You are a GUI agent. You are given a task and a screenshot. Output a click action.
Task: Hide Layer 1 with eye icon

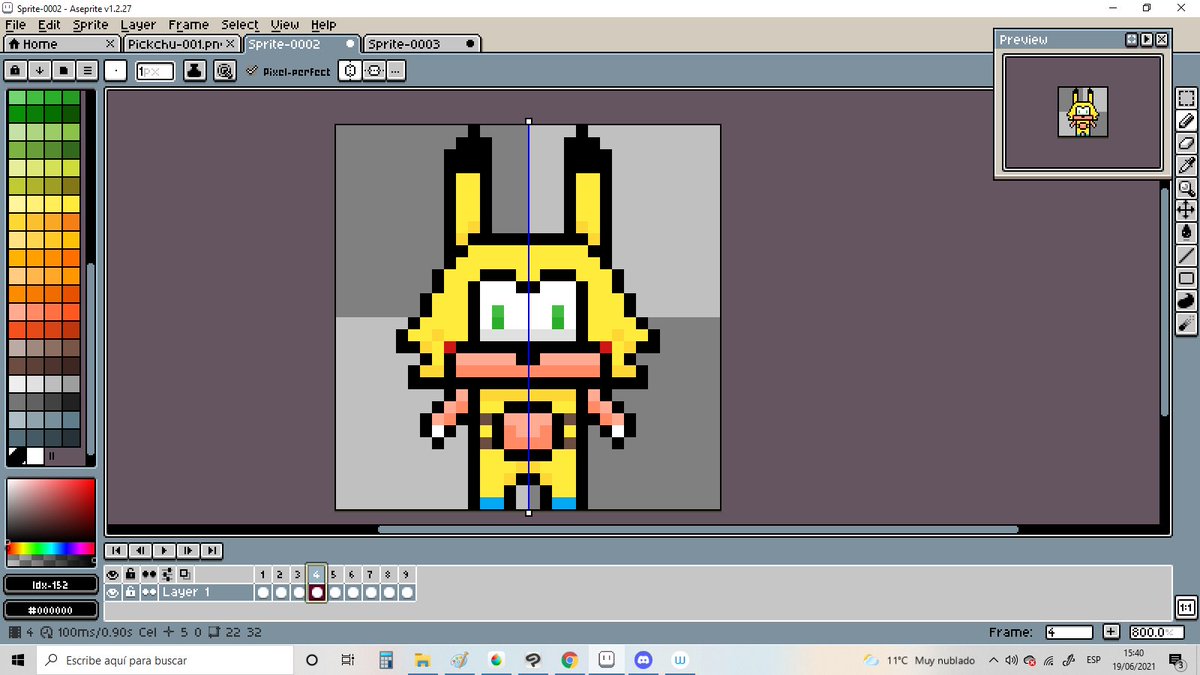click(113, 593)
